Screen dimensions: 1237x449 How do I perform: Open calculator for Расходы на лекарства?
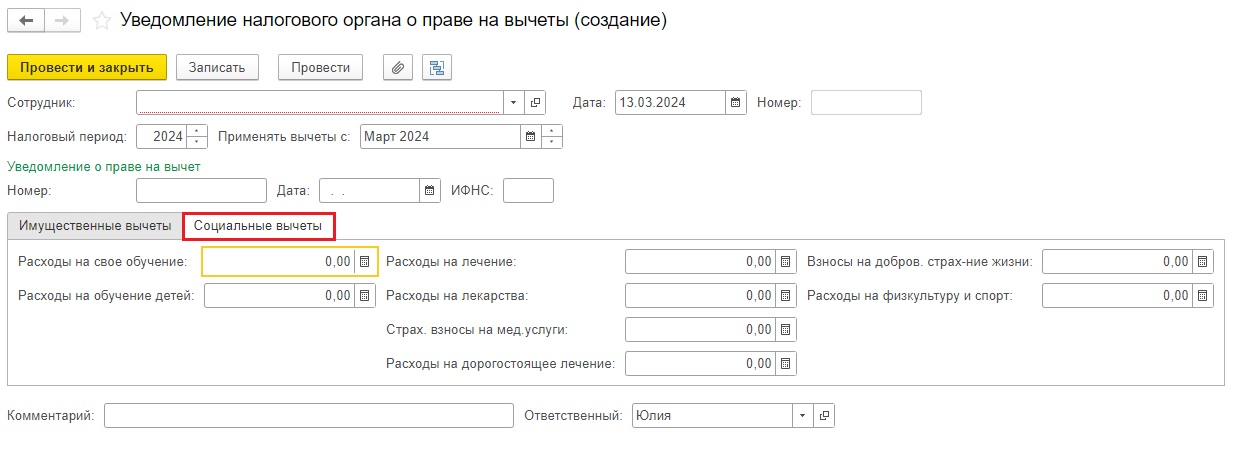tap(786, 296)
